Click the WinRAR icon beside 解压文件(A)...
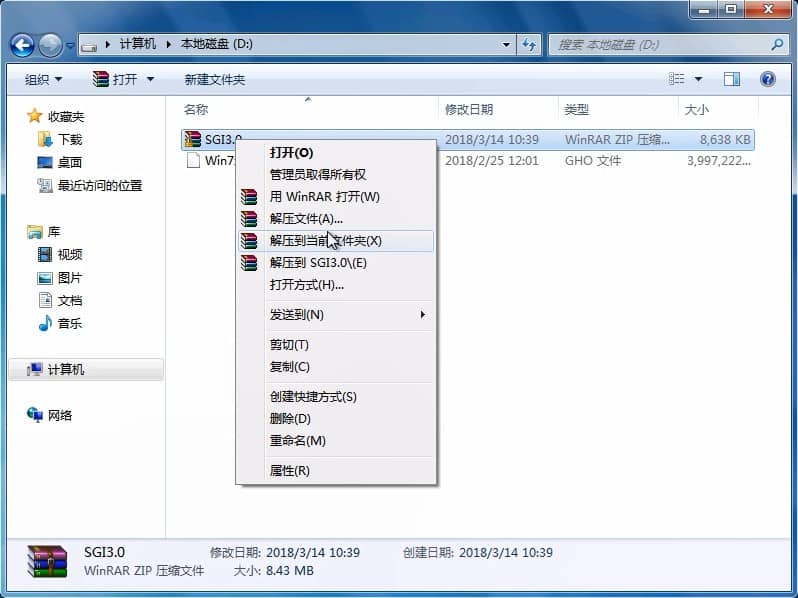This screenshot has width=798, height=598. pyautogui.click(x=249, y=219)
